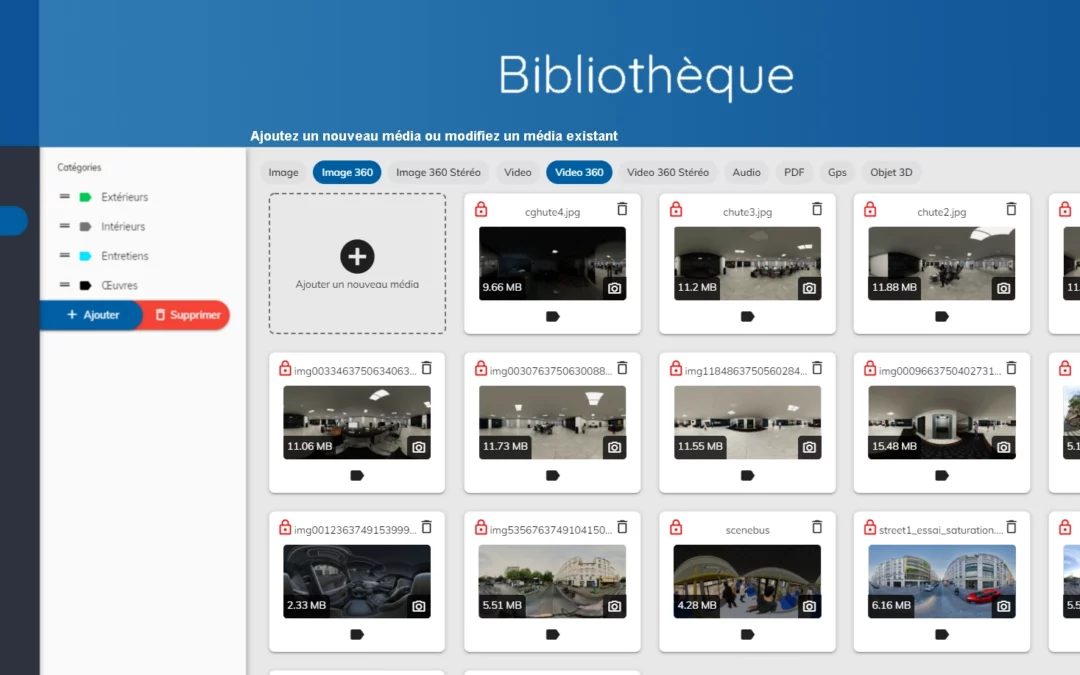Select the Intérieurs category
The height and width of the screenshot is (675, 1080).
(123, 227)
